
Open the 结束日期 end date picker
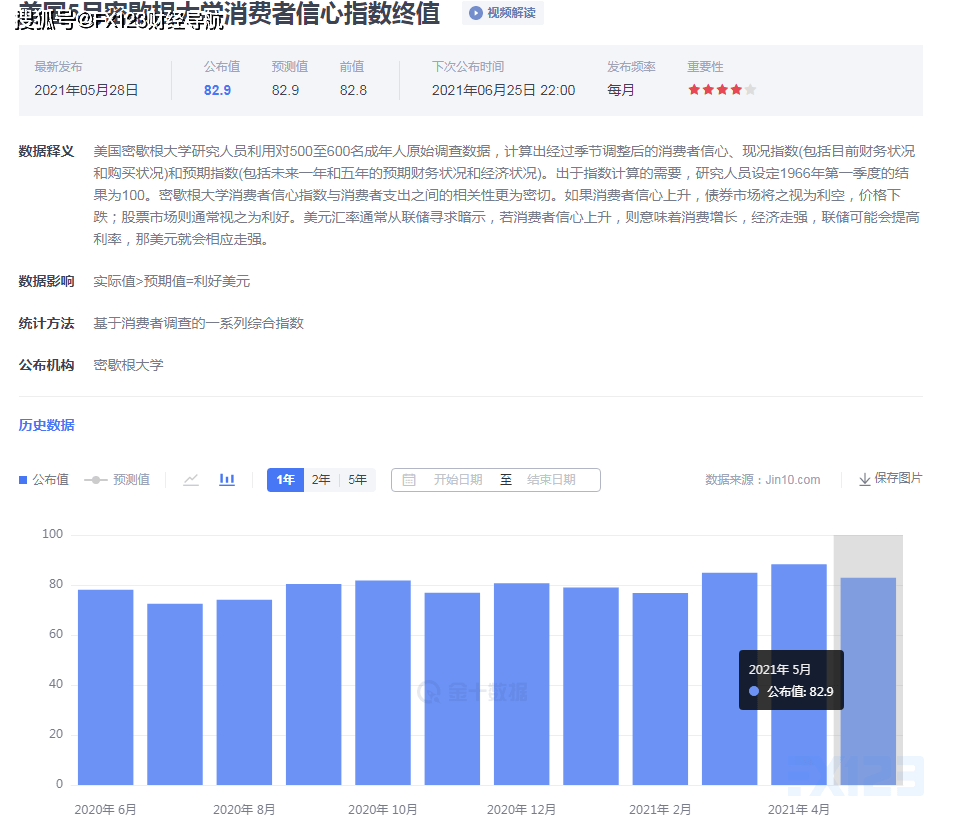pyautogui.click(x=551, y=480)
